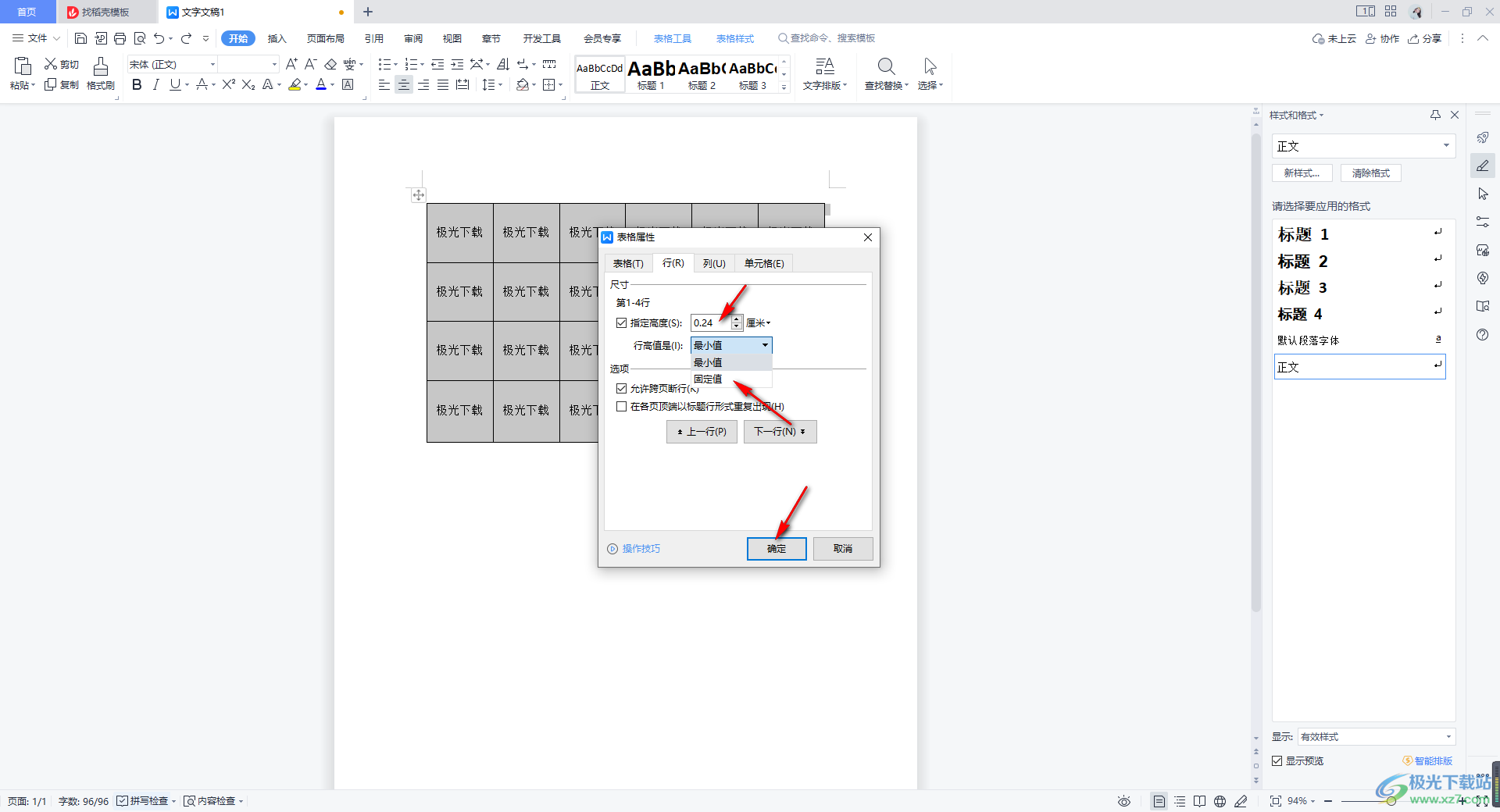
Task: Align text left
Action: [384, 84]
